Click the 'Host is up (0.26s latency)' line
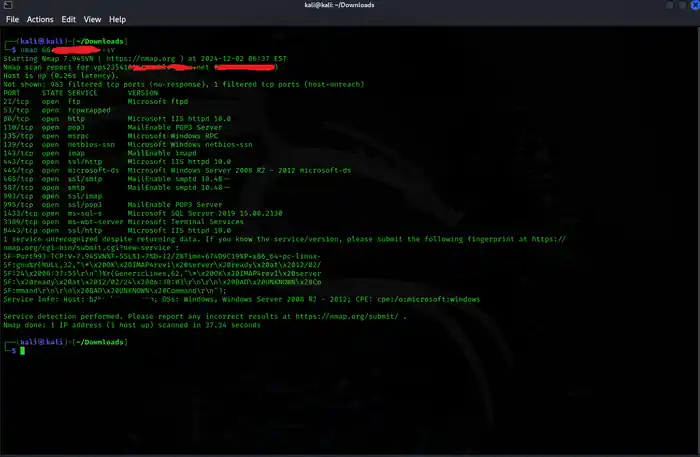Screen dimensions: 700x457 tap(61, 76)
